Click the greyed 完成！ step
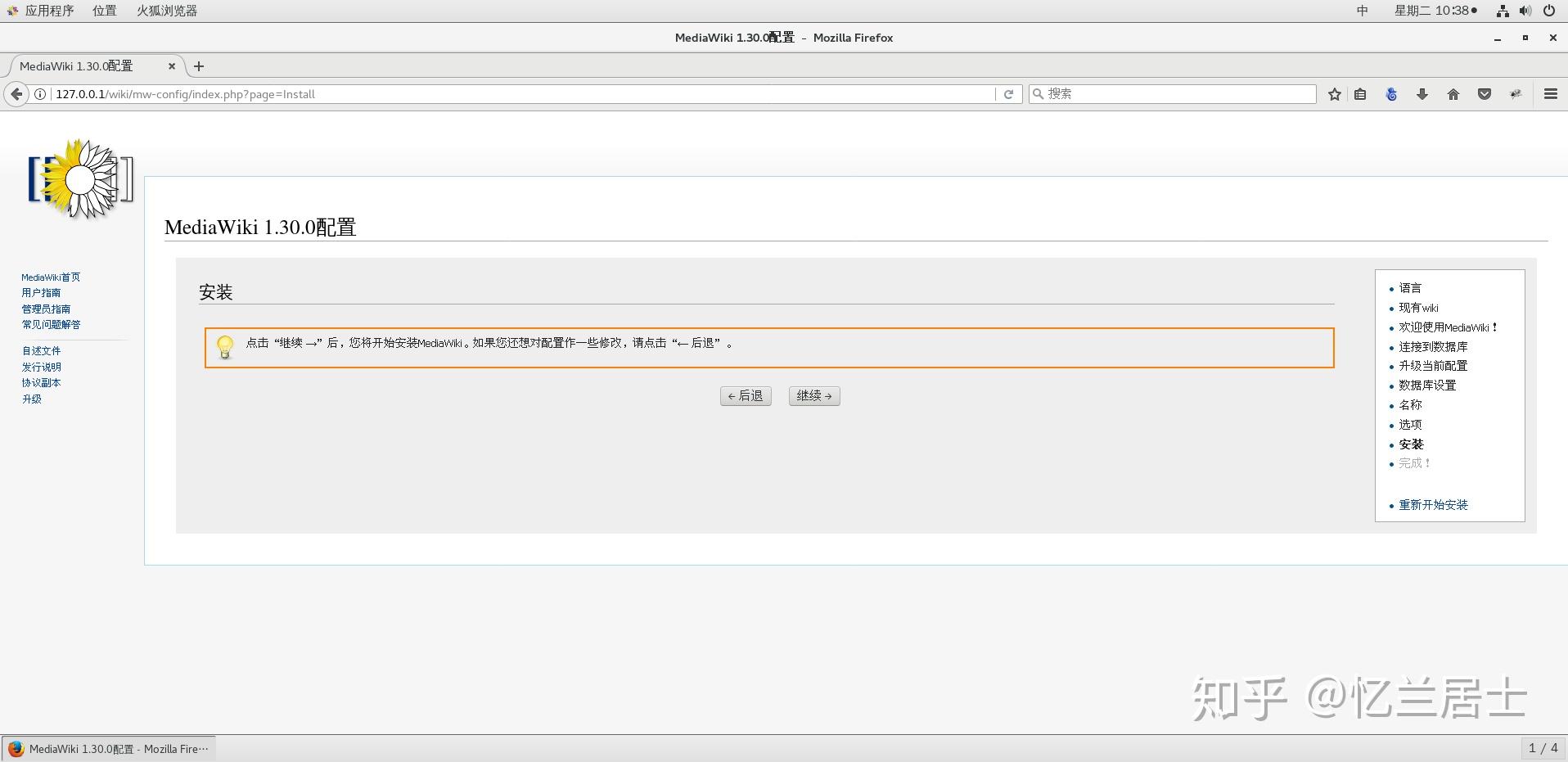The height and width of the screenshot is (762, 1568). point(1414,463)
